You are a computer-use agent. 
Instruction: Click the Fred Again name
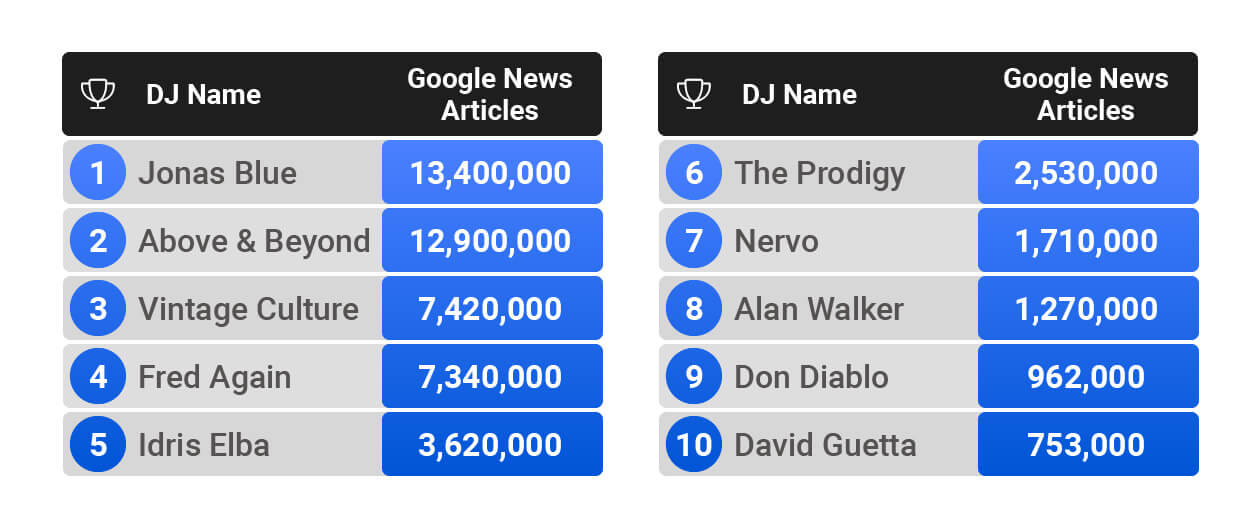pyautogui.click(x=215, y=377)
